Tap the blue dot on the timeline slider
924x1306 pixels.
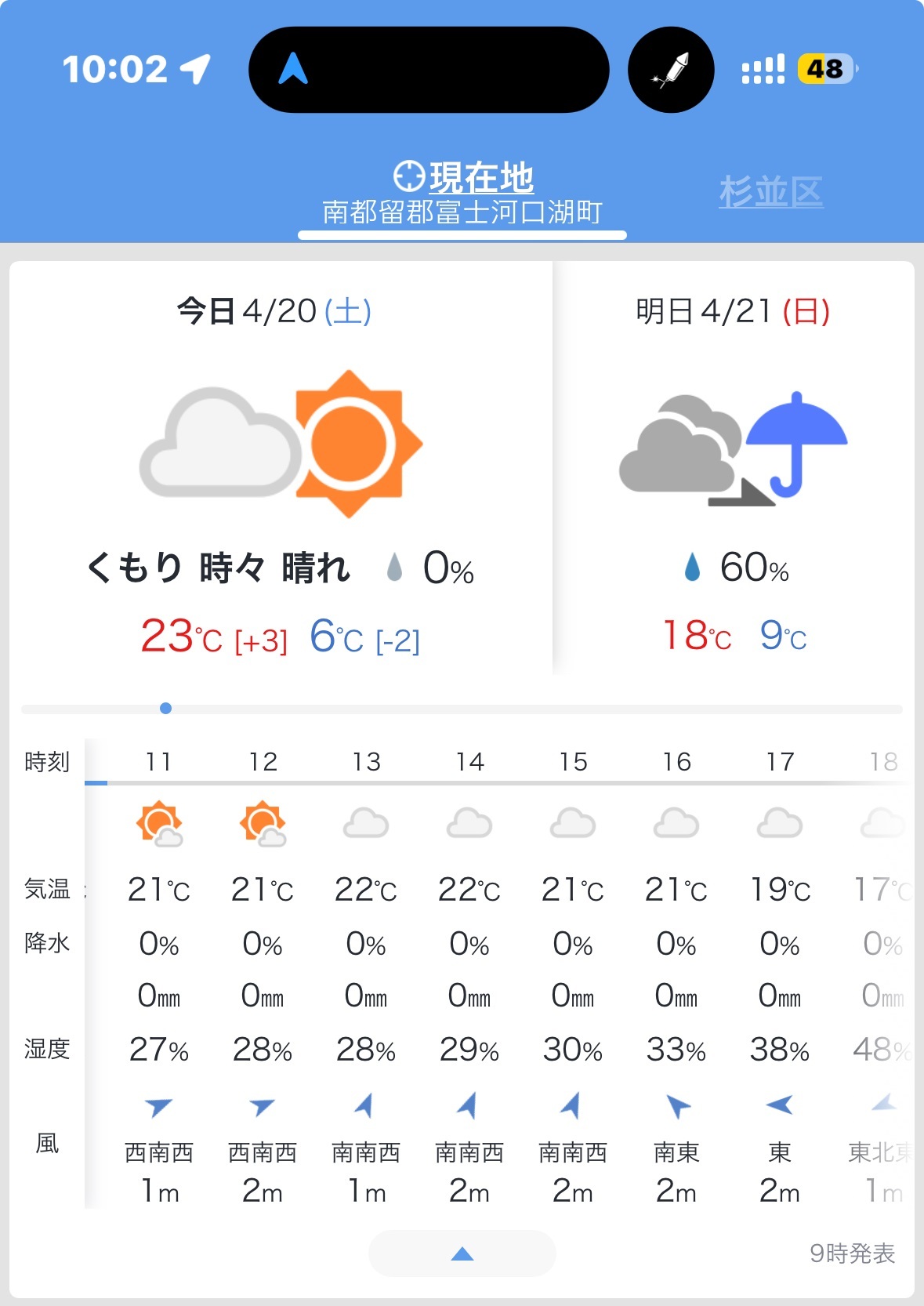(x=165, y=709)
